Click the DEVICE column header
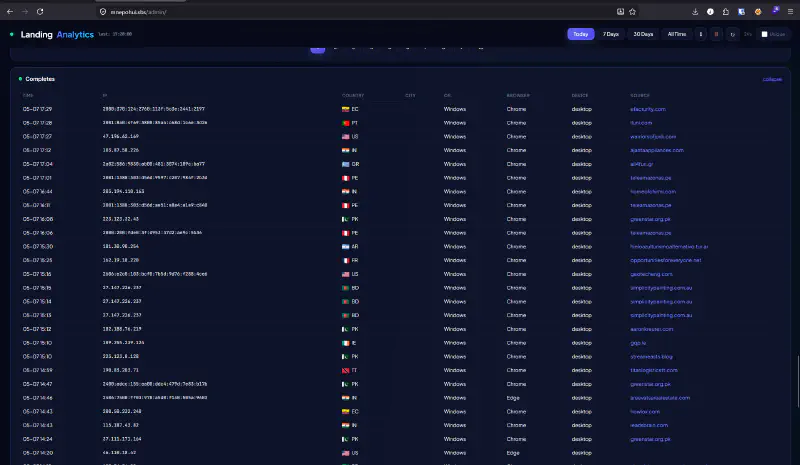 point(580,95)
